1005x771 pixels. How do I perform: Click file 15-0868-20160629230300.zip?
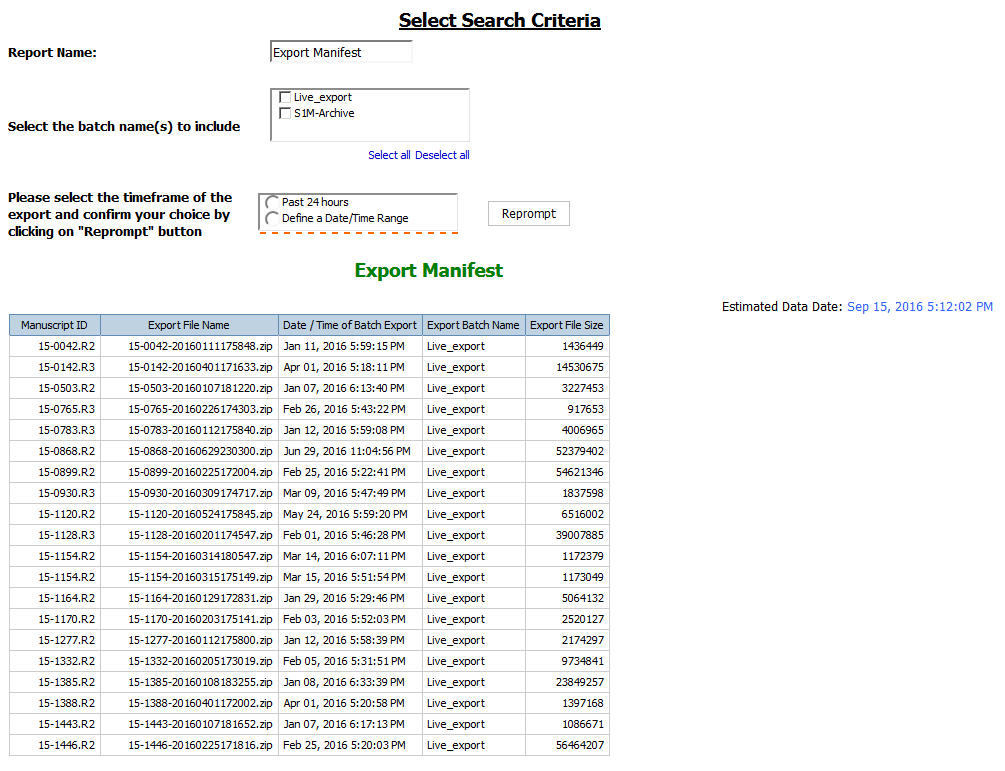tap(200, 451)
